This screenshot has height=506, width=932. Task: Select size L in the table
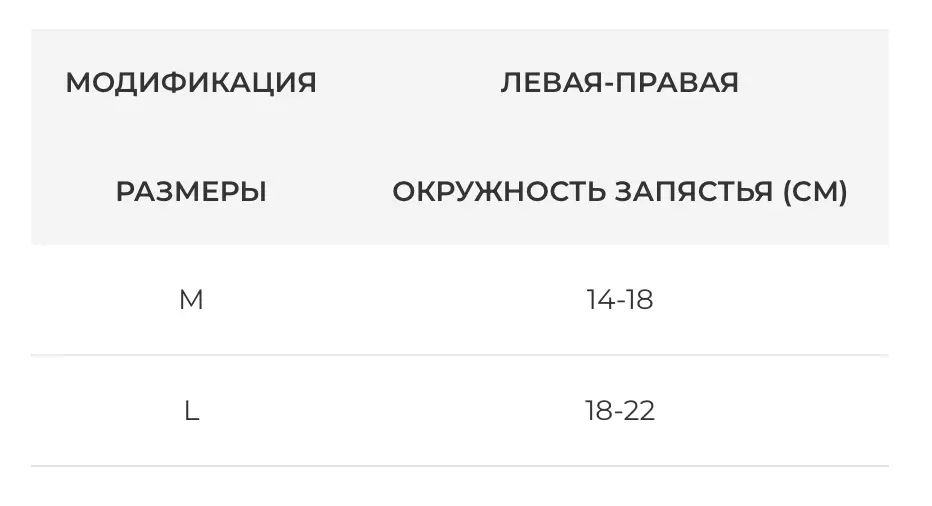tap(191, 410)
